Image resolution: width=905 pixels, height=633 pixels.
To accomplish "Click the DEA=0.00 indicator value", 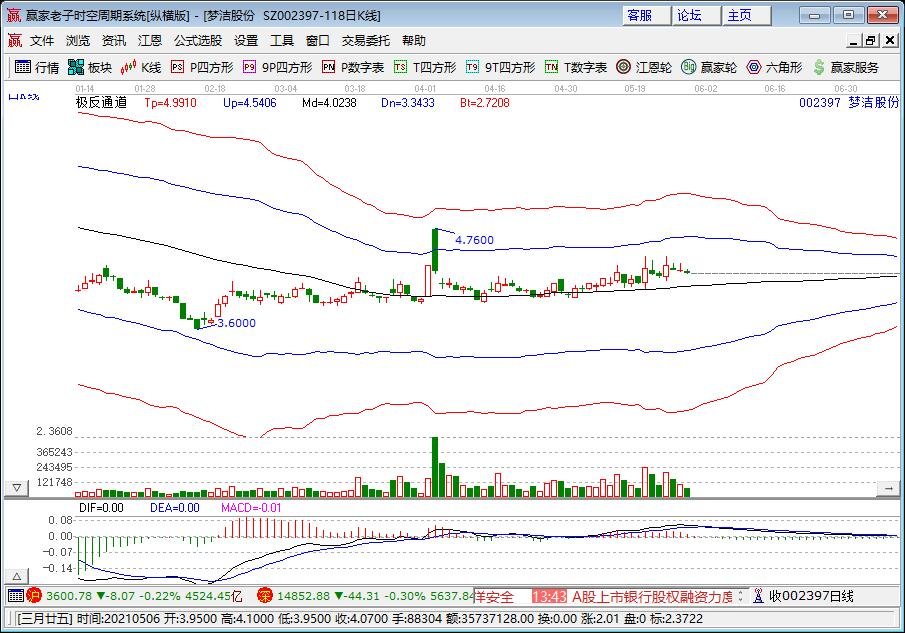I will [x=175, y=508].
